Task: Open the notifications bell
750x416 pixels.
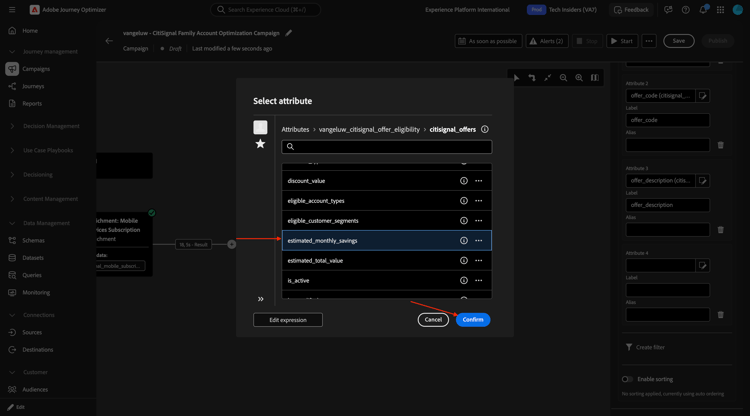Action: [703, 10]
